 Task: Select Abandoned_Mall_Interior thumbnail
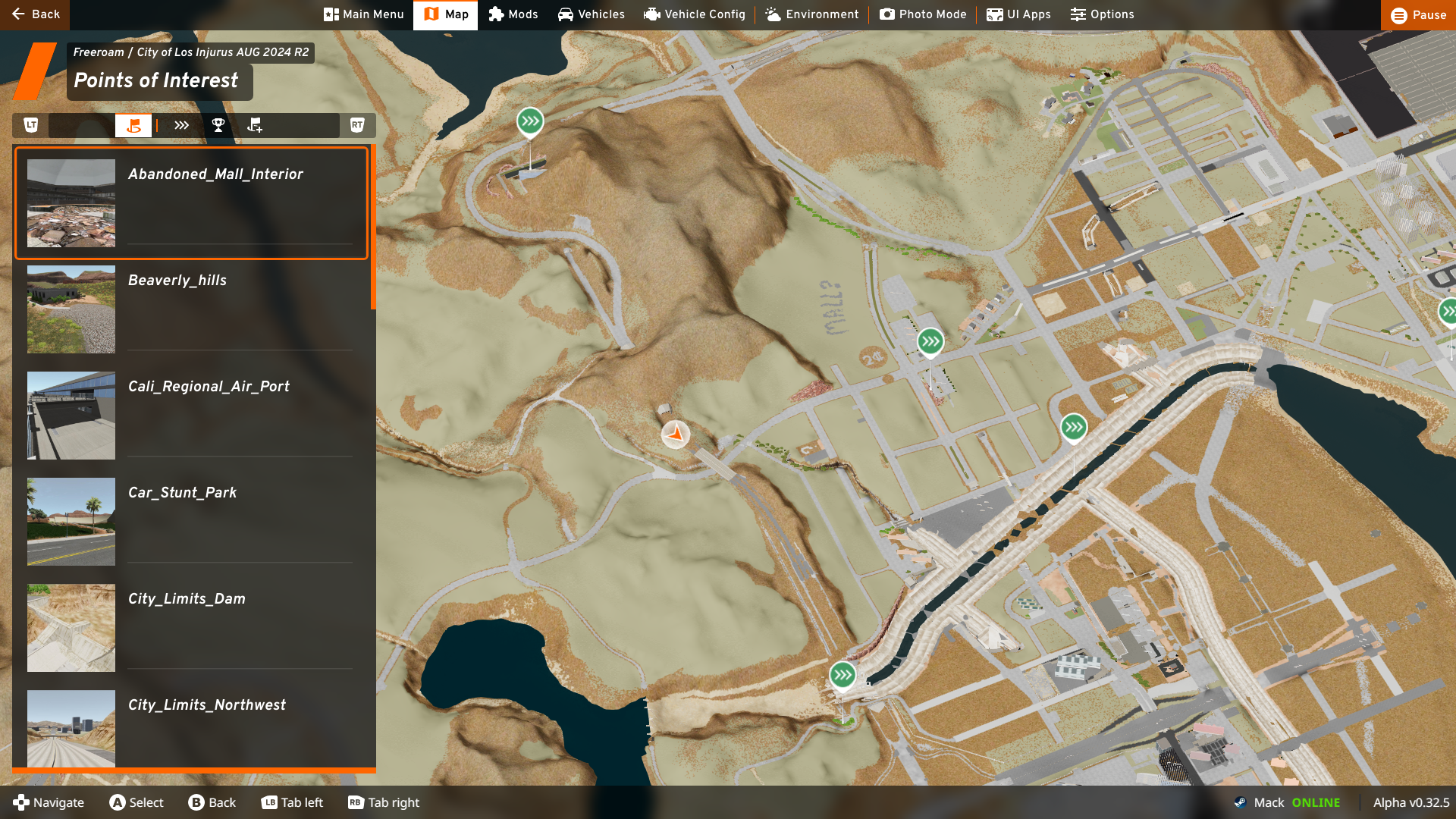point(71,202)
